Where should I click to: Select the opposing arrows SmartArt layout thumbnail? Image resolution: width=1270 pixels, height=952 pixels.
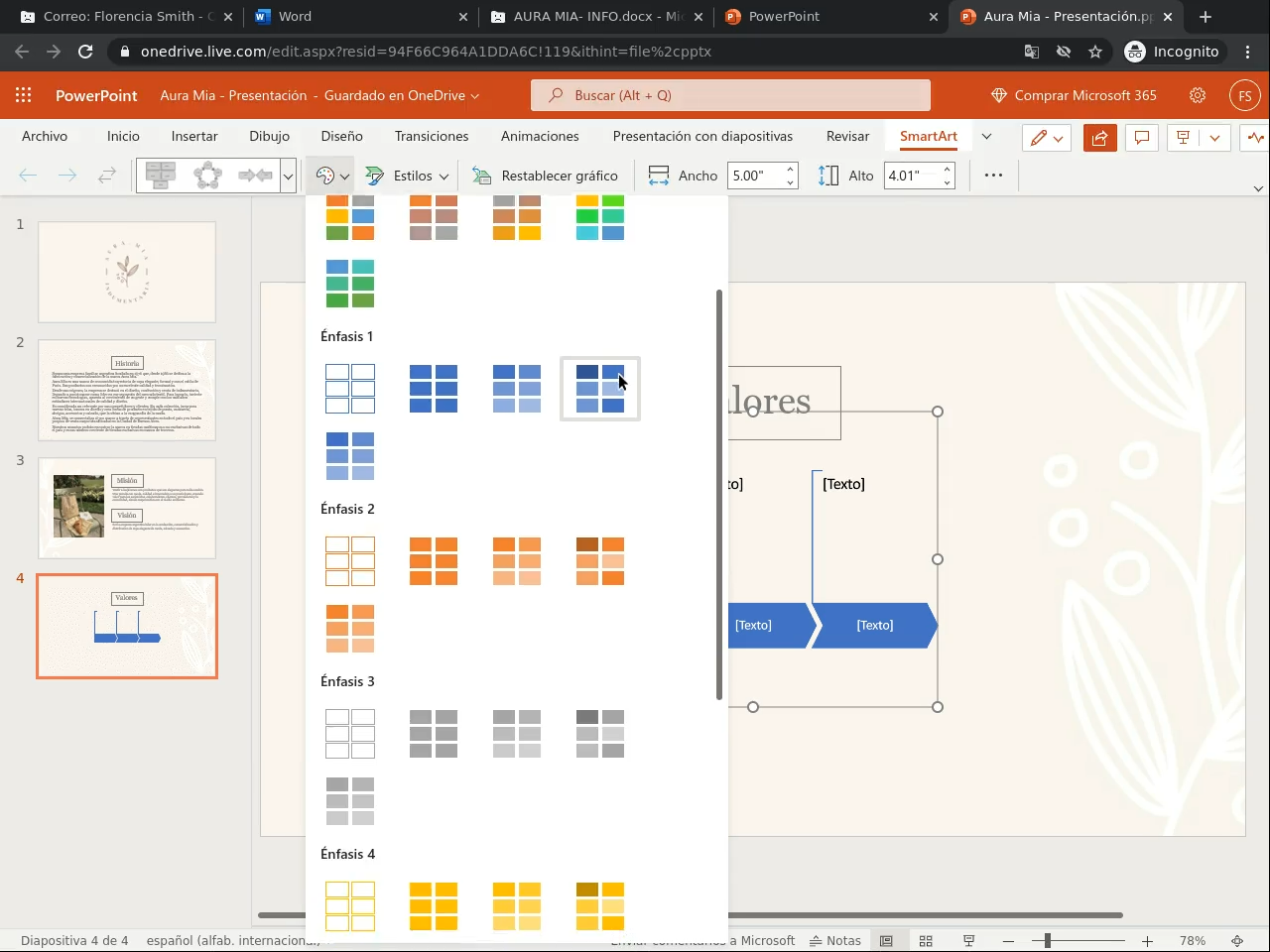pyautogui.click(x=256, y=176)
